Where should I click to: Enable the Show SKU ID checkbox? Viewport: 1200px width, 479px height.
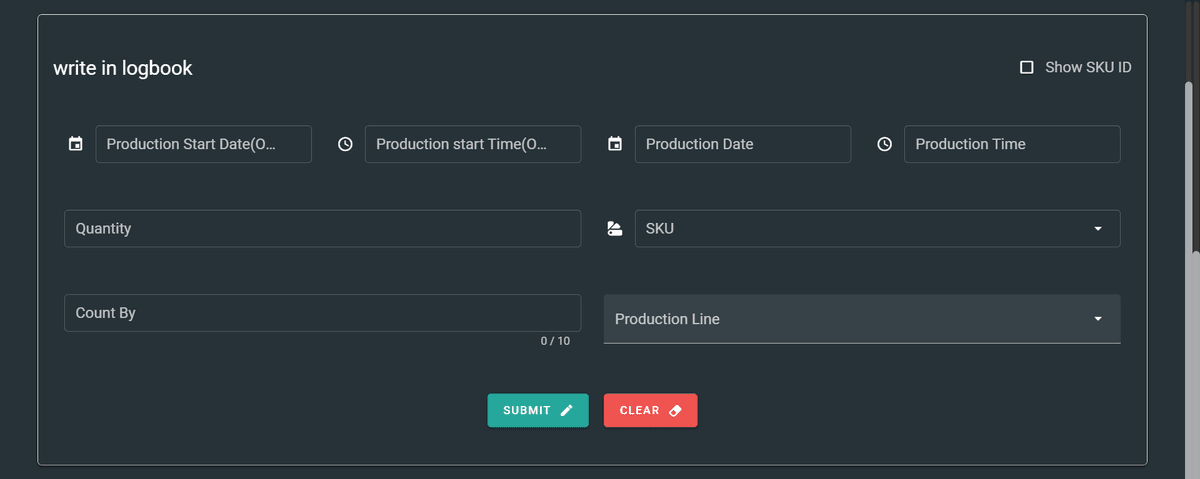click(1026, 67)
